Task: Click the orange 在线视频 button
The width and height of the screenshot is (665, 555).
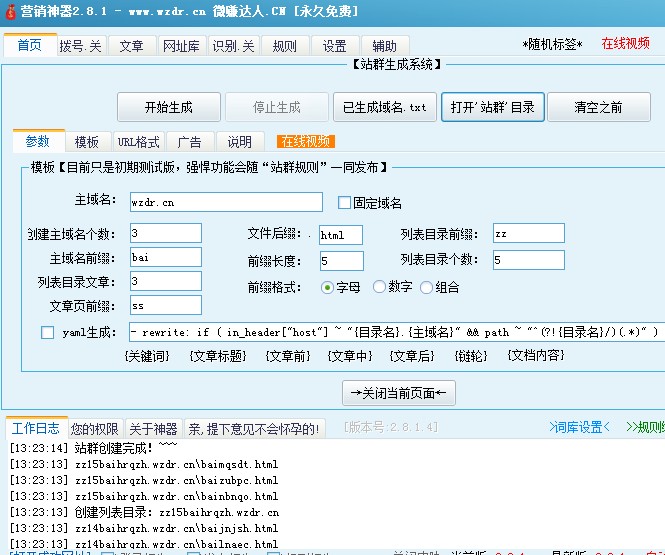Action: tap(306, 142)
